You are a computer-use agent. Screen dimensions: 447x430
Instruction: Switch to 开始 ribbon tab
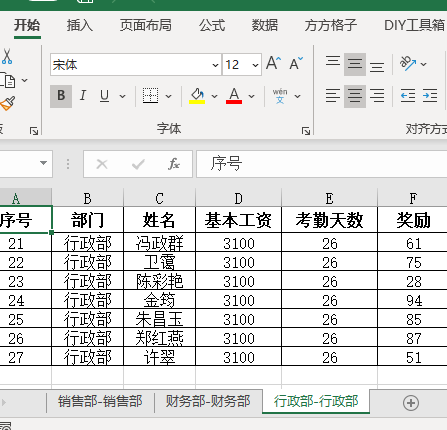tap(27, 25)
